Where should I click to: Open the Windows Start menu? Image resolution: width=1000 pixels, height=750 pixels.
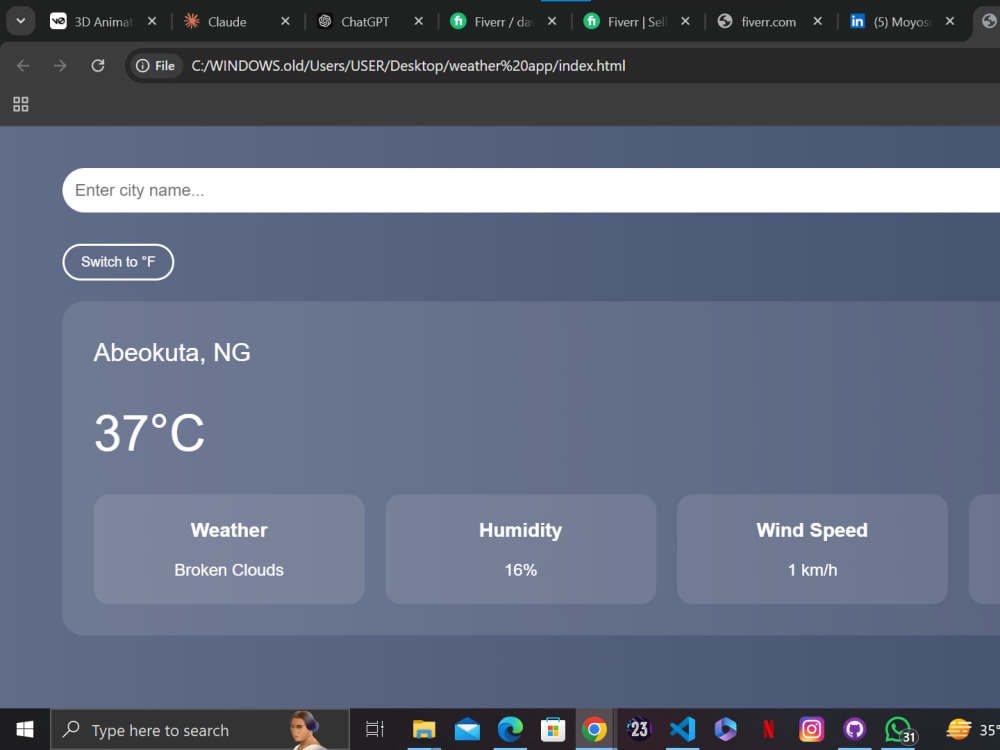coord(25,729)
